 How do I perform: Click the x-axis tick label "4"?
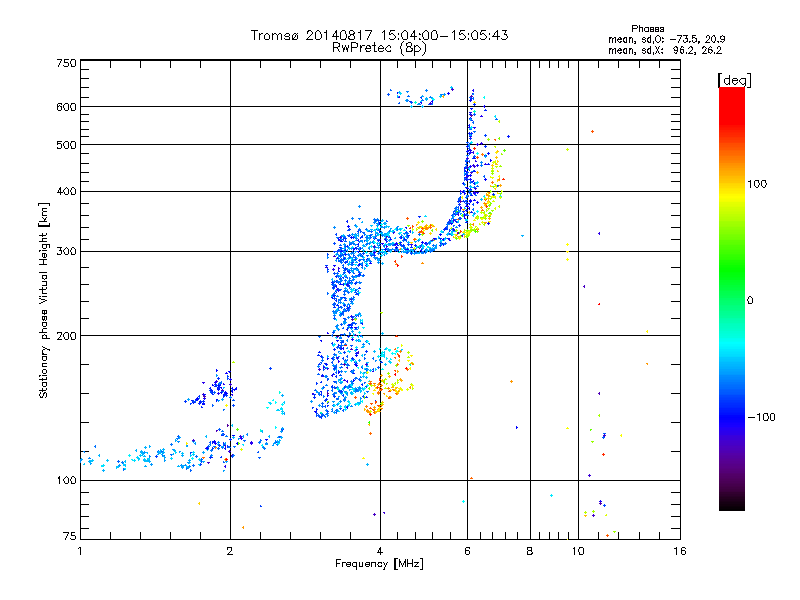click(380, 551)
